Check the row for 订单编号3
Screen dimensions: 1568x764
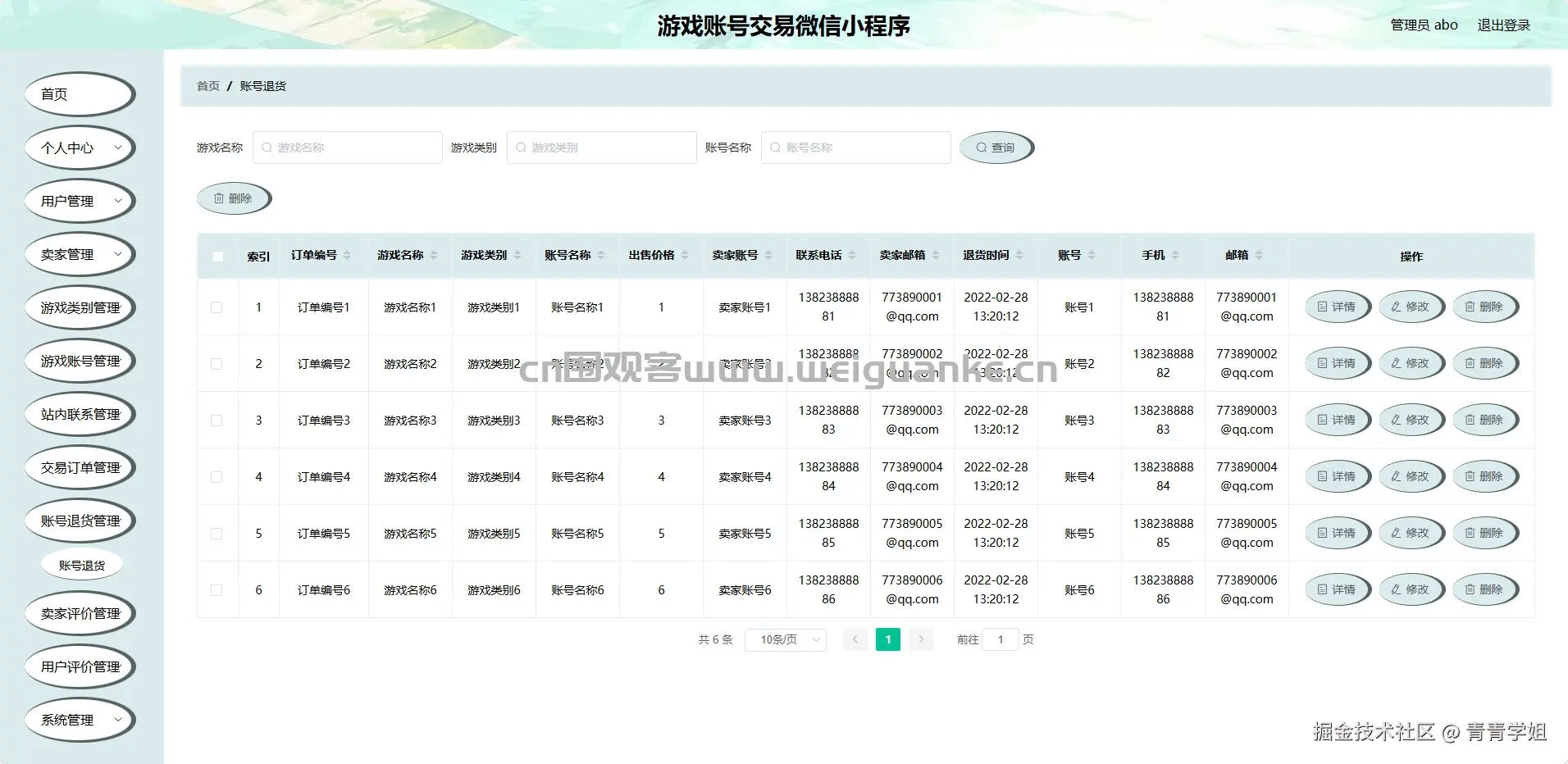pos(217,421)
